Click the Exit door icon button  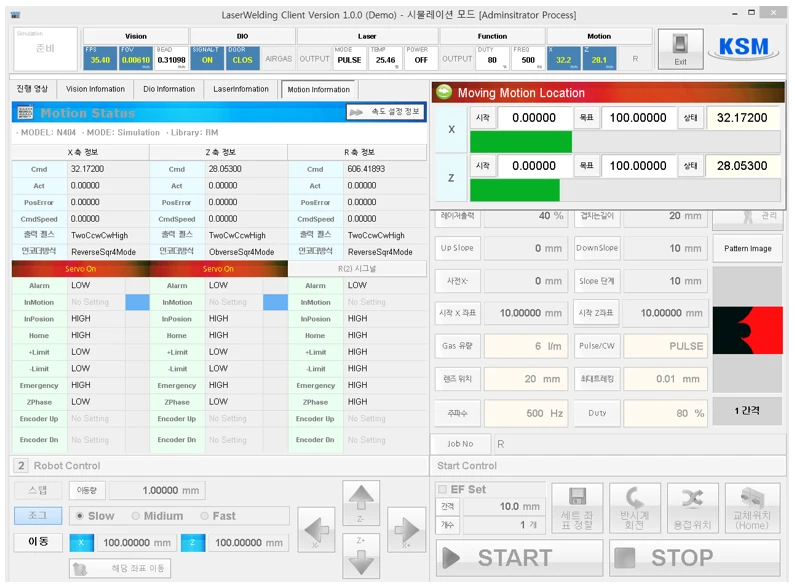[680, 49]
